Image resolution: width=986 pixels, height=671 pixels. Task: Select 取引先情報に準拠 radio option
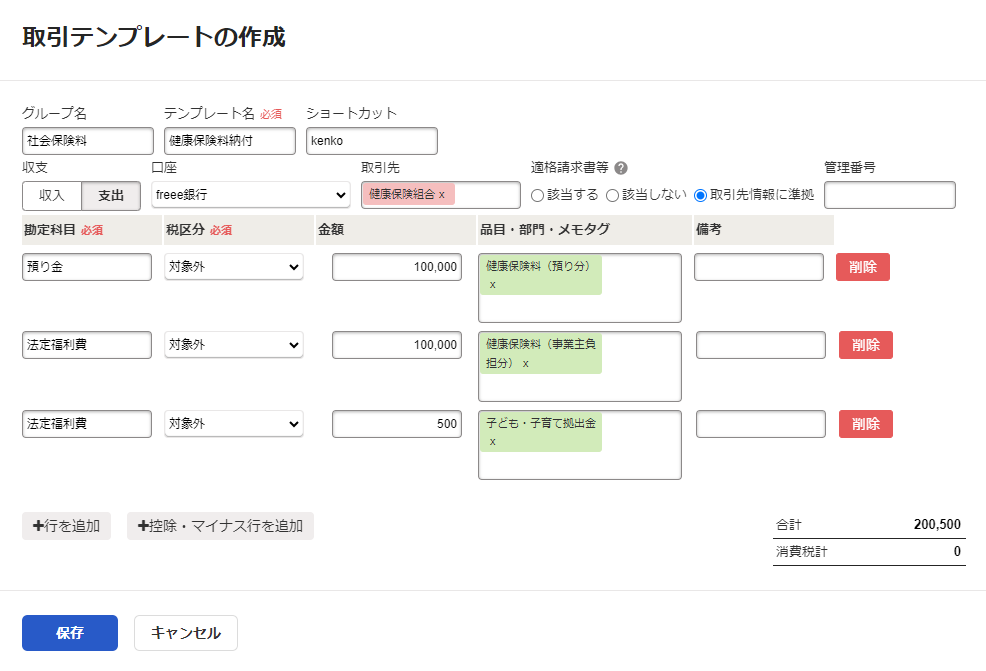700,196
